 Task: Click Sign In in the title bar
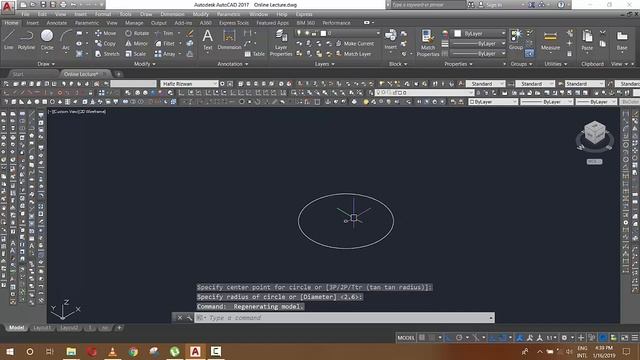point(490,4)
